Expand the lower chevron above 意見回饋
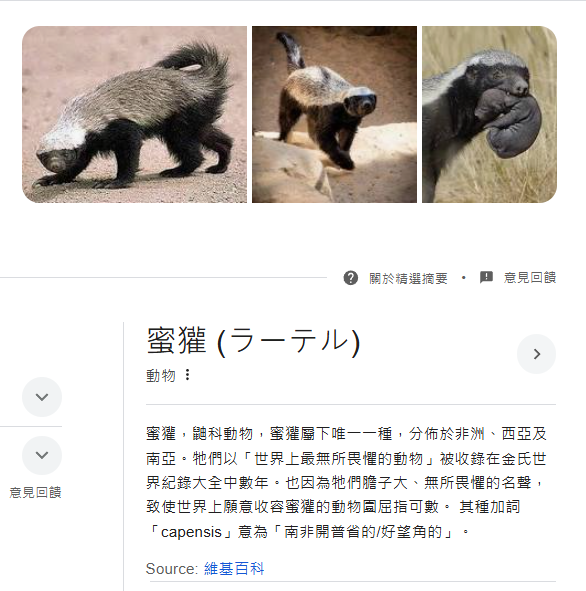586x591 pixels. coord(42,455)
